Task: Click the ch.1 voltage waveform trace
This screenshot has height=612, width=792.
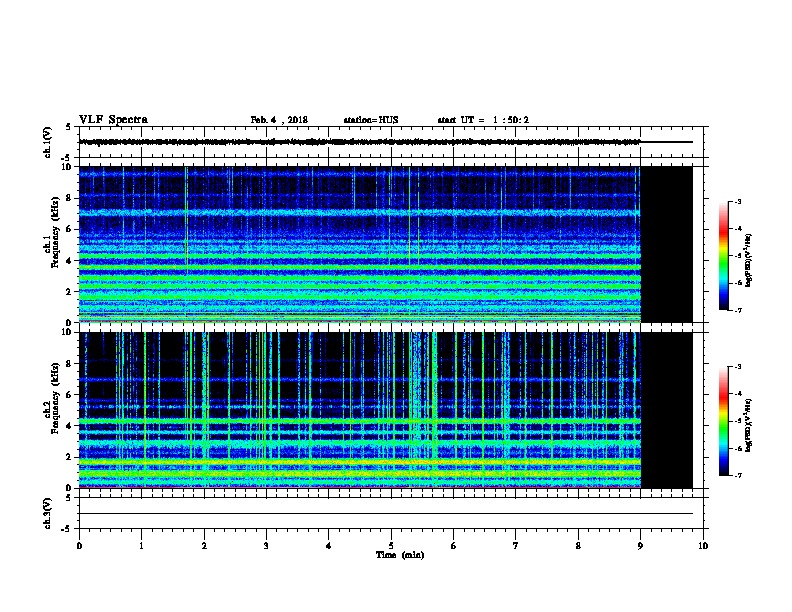Action: 385,142
